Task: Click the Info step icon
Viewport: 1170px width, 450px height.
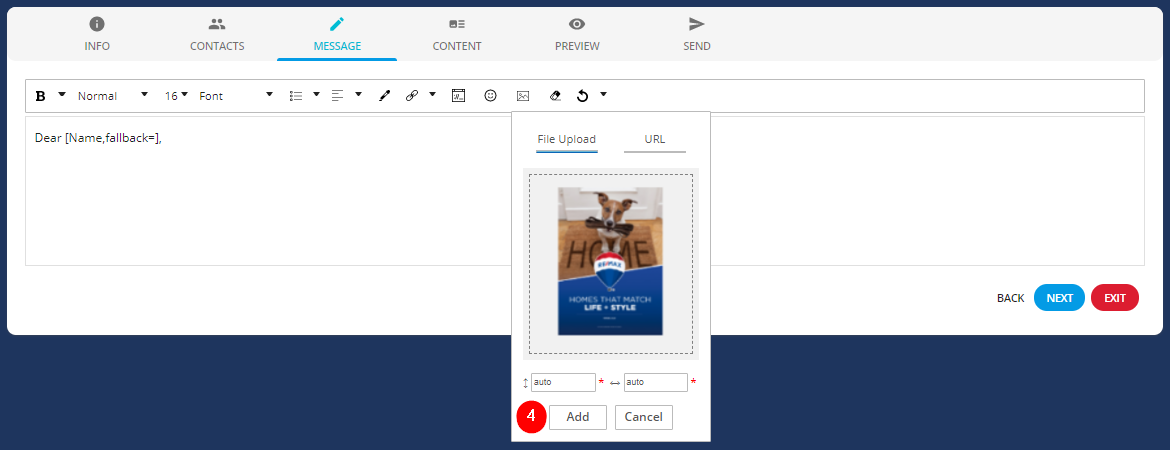Action: (97, 24)
